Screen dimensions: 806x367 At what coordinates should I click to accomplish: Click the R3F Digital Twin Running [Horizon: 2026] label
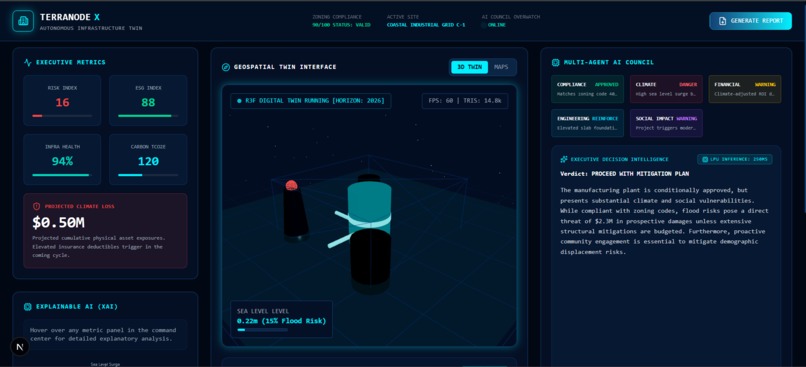pyautogui.click(x=310, y=101)
